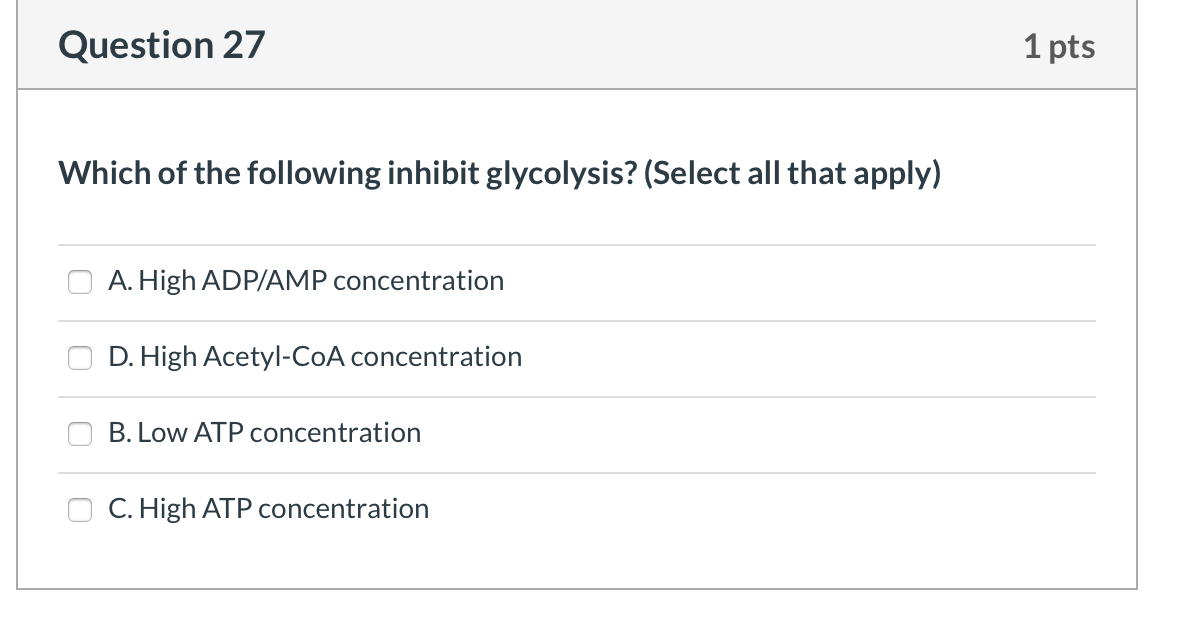Select the Low ATP answer text
The width and height of the screenshot is (1200, 622).
pos(265,432)
